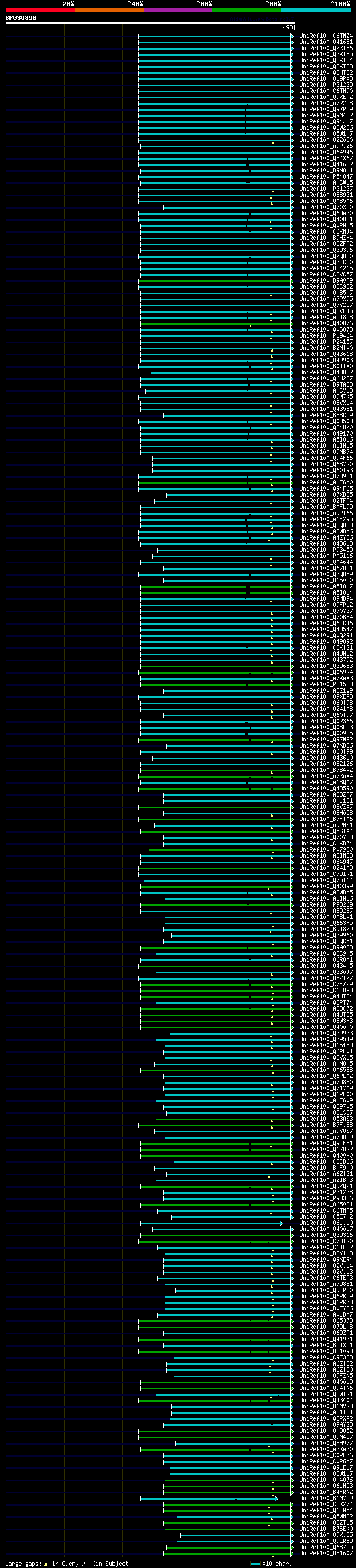Select hit UniRef100_A1INL5

[326, 446]
